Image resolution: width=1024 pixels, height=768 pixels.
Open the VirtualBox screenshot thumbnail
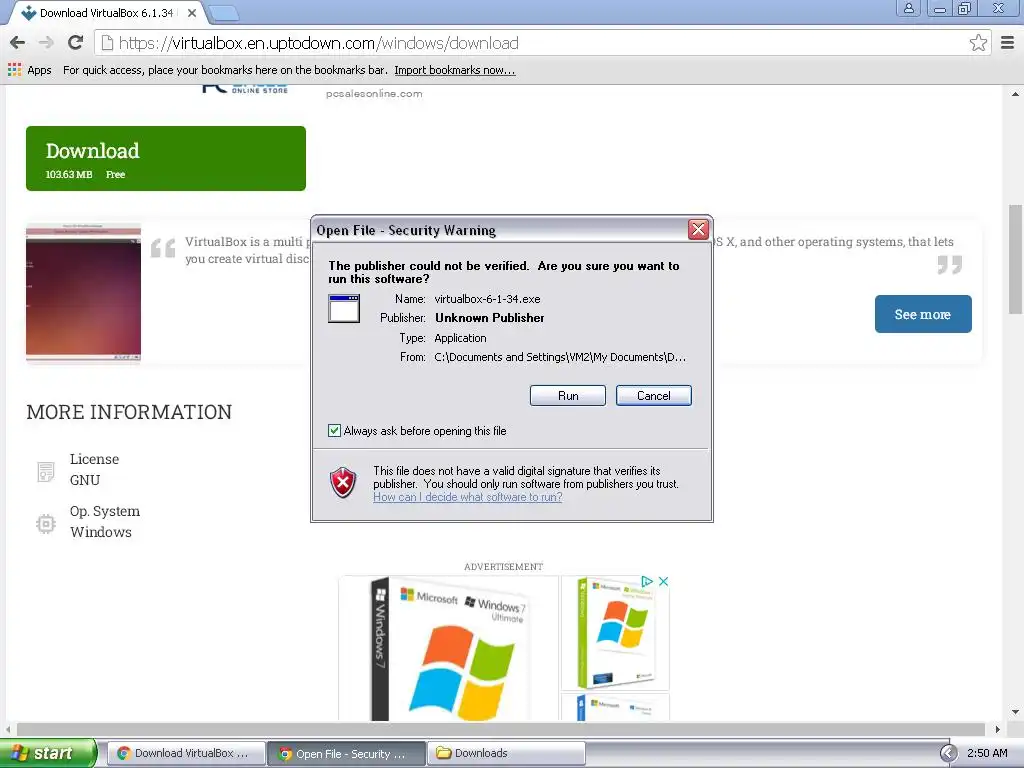click(x=84, y=293)
